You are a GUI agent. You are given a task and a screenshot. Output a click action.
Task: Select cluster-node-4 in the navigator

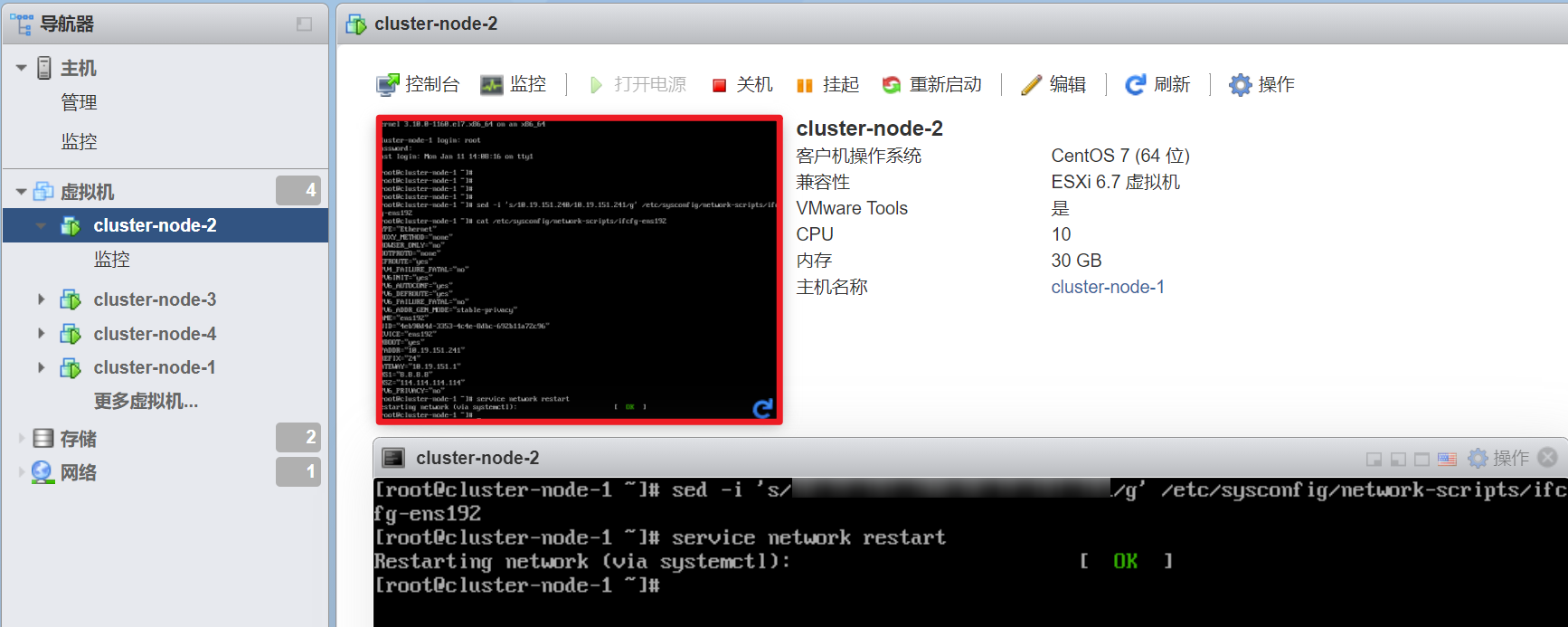point(155,334)
